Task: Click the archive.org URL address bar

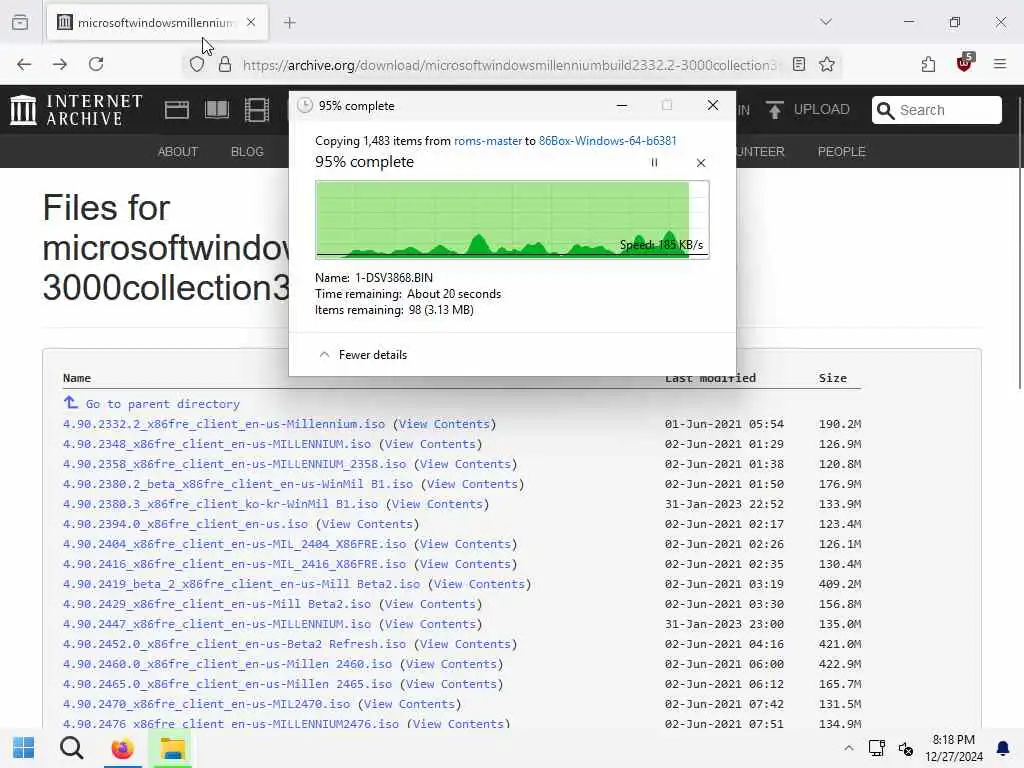Action: (509, 65)
